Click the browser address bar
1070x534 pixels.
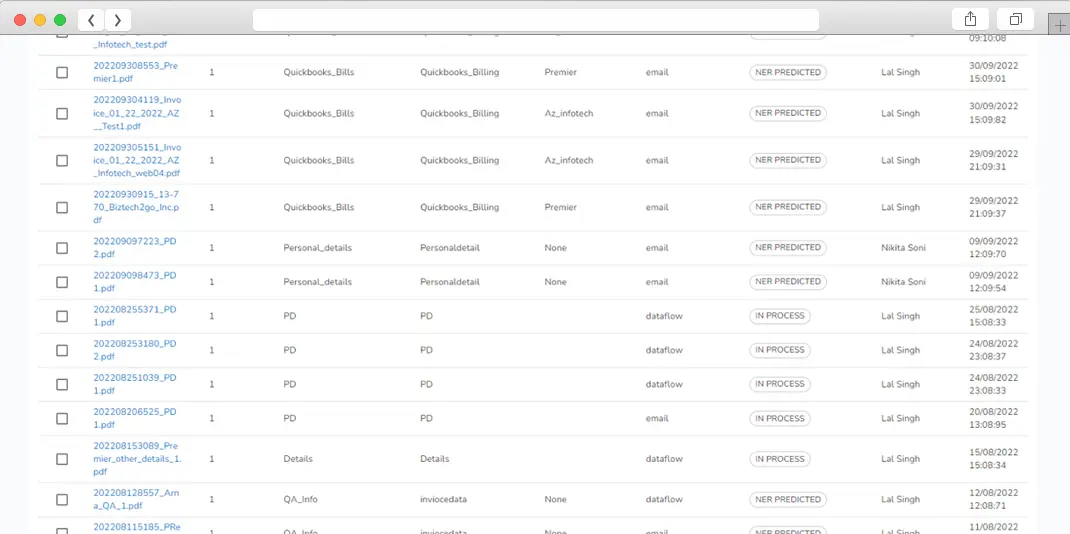point(535,20)
